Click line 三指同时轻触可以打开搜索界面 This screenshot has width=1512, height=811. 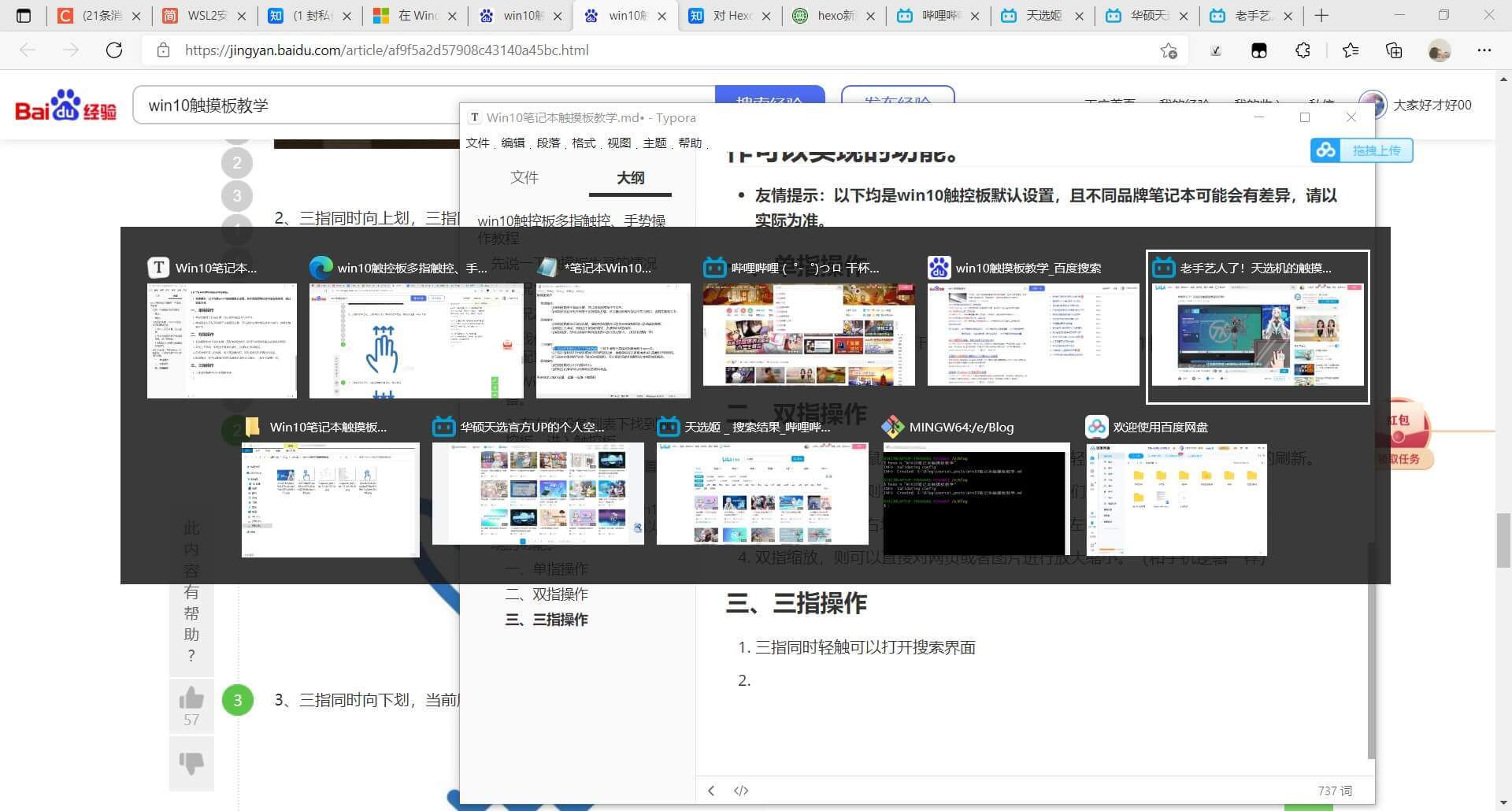[865, 647]
